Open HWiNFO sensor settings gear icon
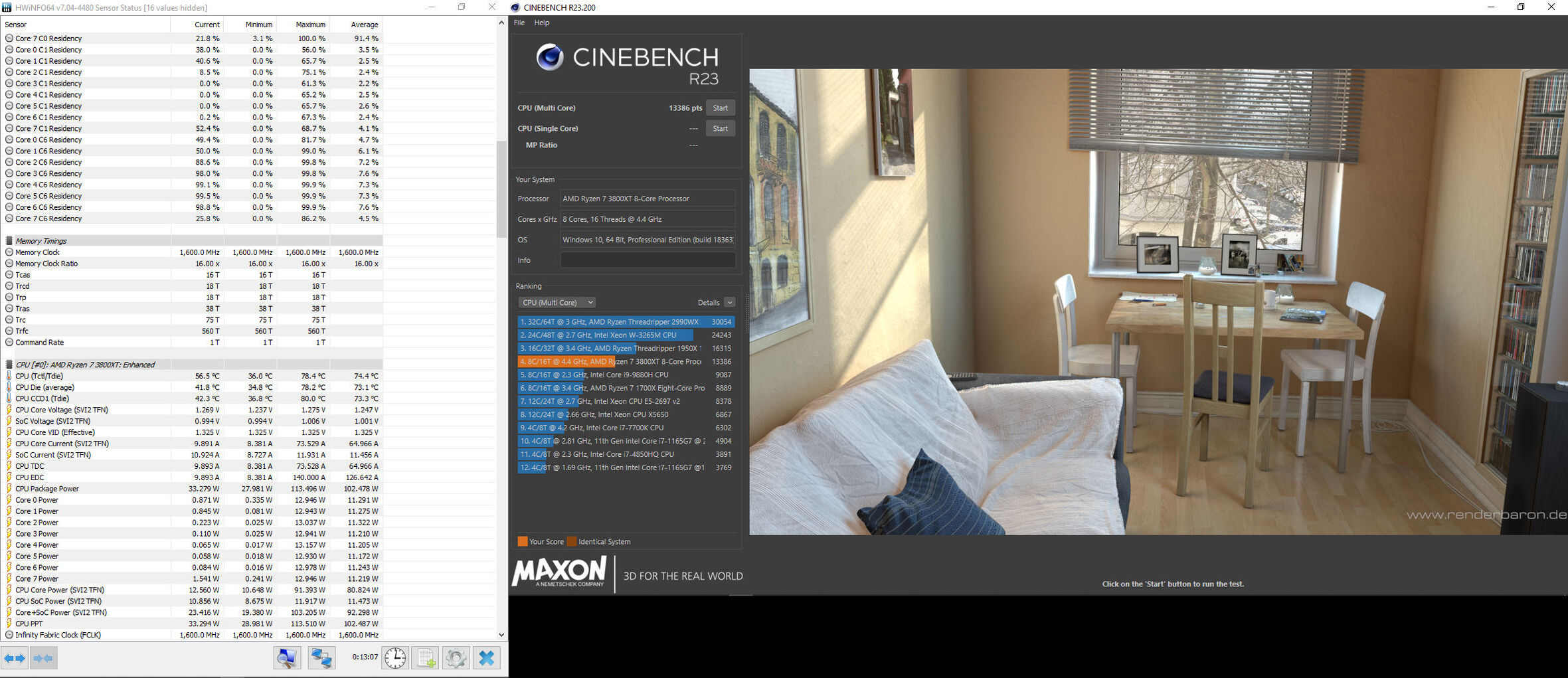The height and width of the screenshot is (678, 1568). 456,658
